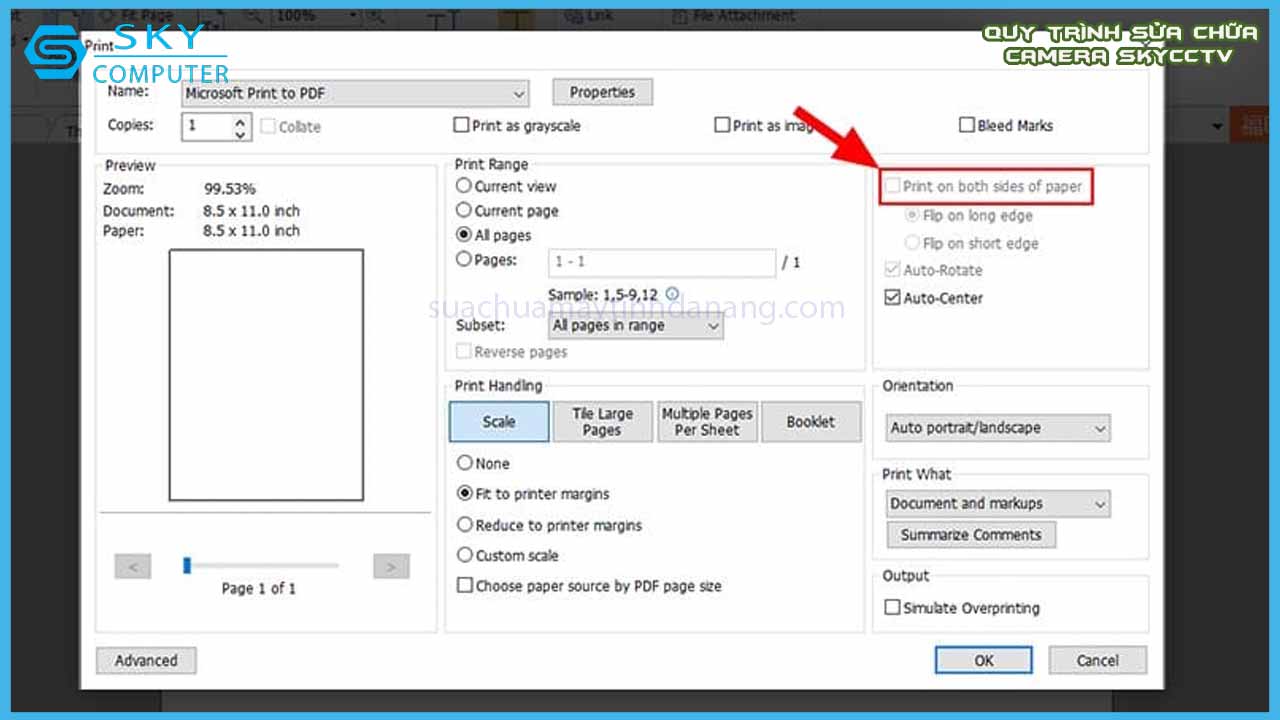Enable Print as grayscale checkbox
Screen dimensions: 1280x720
point(462,126)
